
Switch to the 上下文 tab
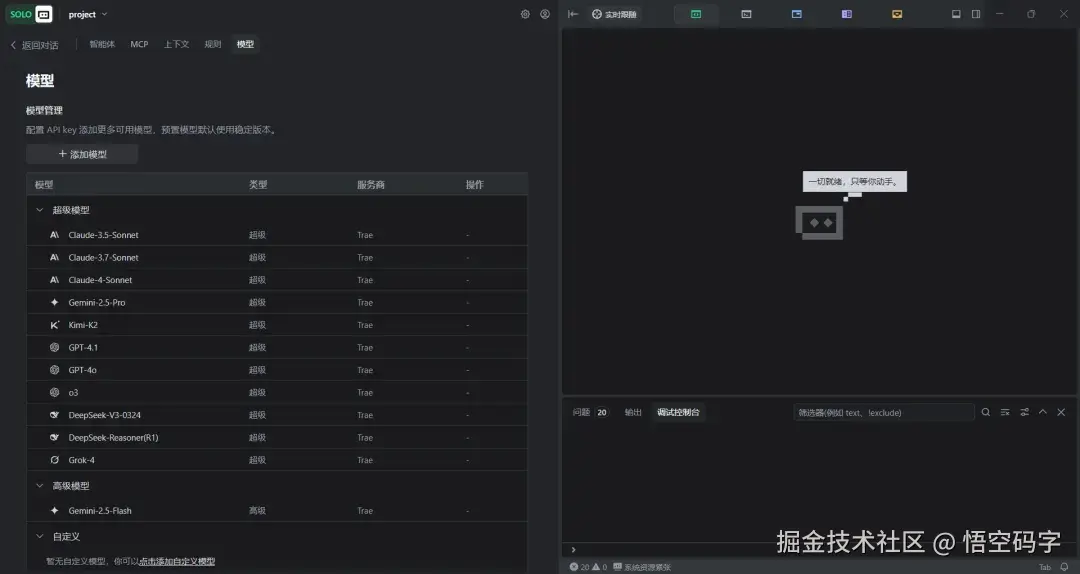pyautogui.click(x=176, y=44)
